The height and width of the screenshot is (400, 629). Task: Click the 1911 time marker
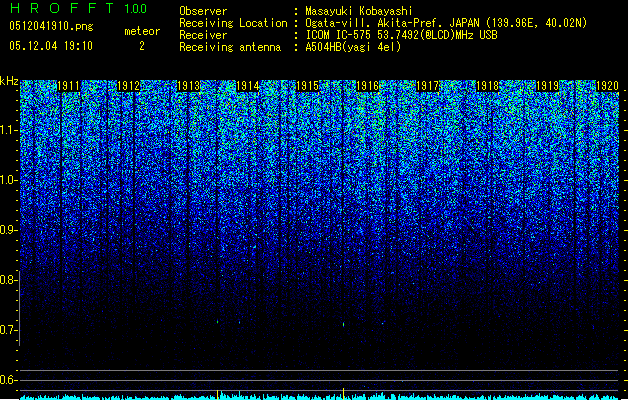coord(68,86)
